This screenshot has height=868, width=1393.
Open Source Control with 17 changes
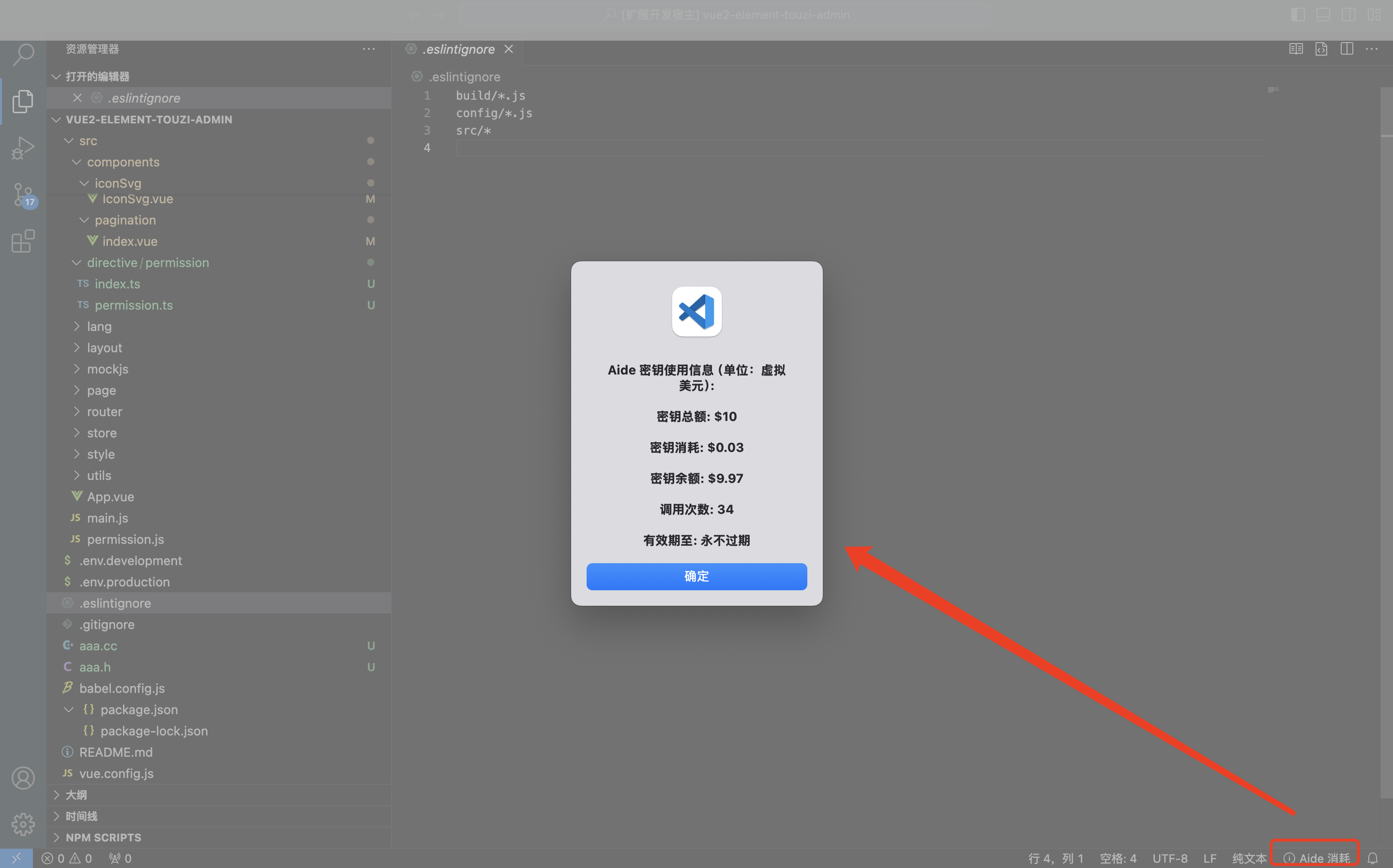(23, 195)
